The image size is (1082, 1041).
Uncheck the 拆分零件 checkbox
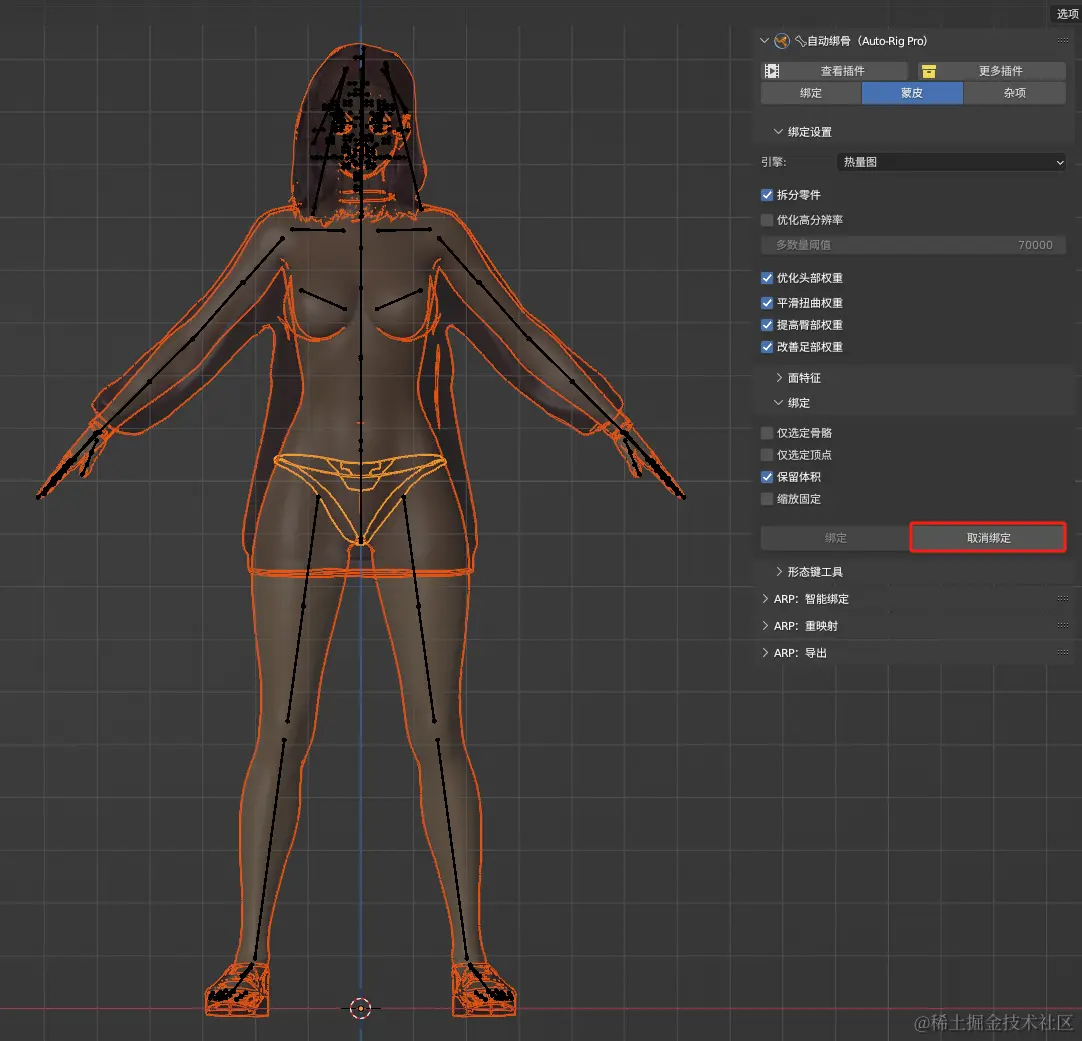point(767,195)
